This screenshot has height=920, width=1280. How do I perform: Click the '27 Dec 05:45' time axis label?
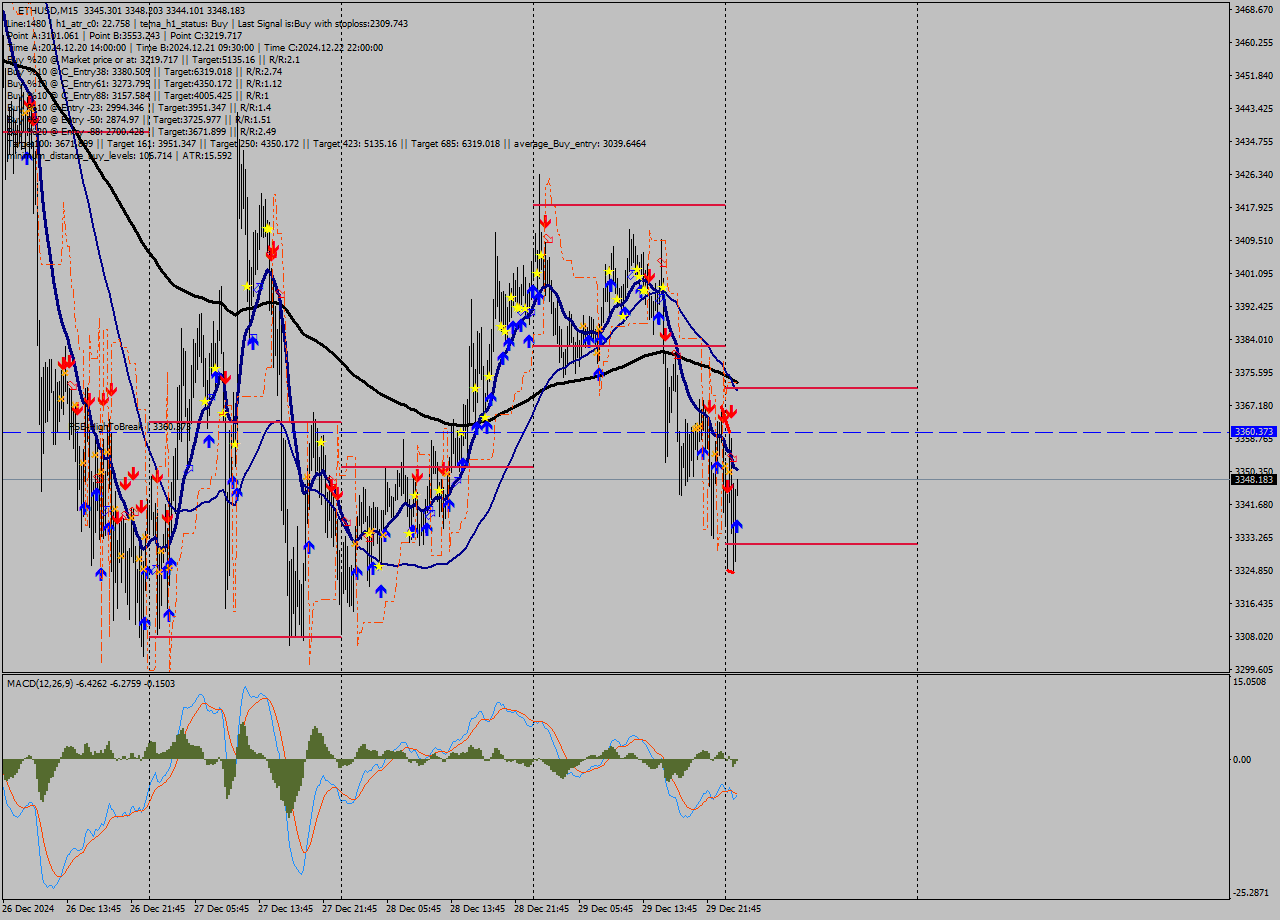click(222, 909)
